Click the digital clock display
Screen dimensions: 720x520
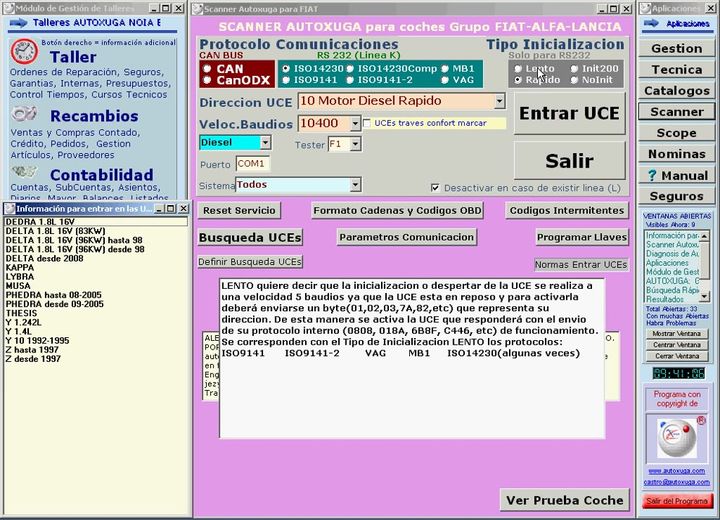pos(679,373)
